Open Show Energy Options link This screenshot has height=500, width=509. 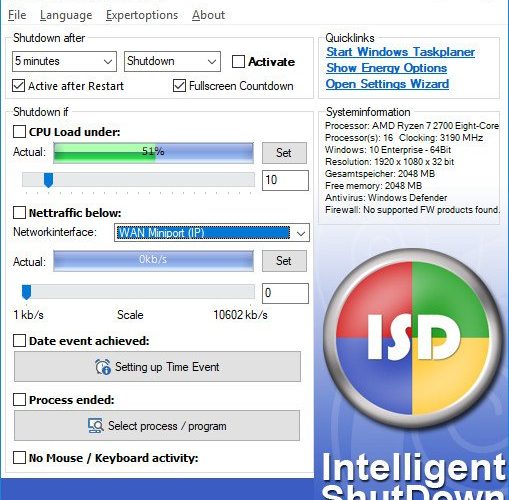pos(386,68)
